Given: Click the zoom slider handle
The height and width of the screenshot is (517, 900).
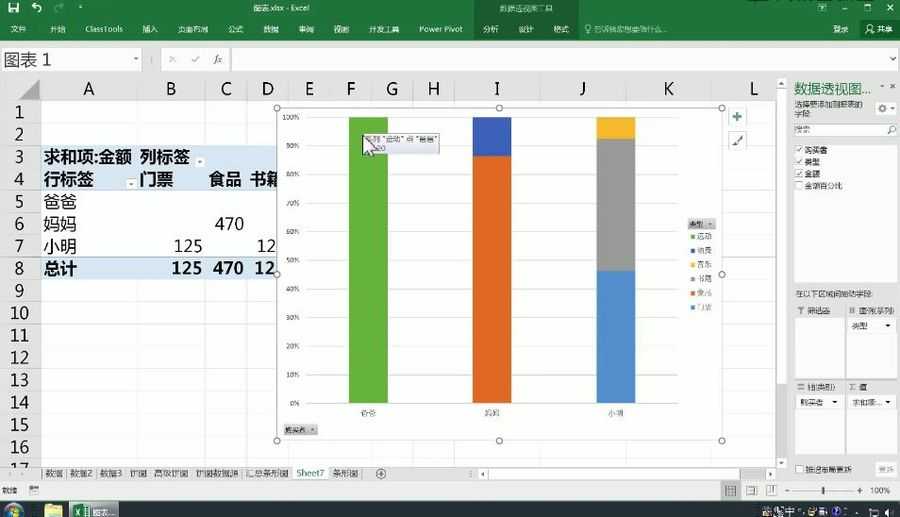Looking at the screenshot, I should (823, 491).
